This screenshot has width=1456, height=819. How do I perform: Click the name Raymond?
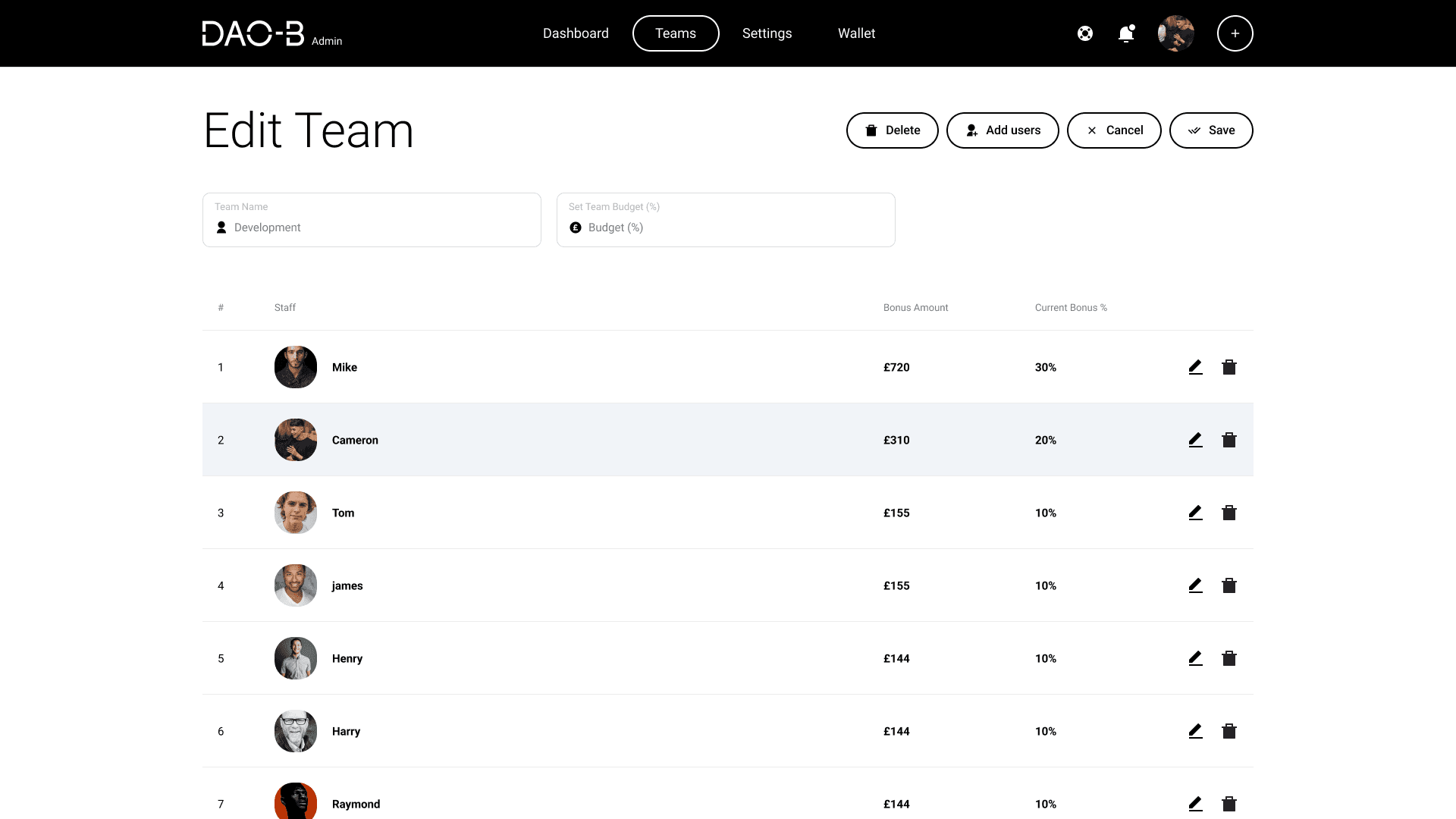(356, 804)
